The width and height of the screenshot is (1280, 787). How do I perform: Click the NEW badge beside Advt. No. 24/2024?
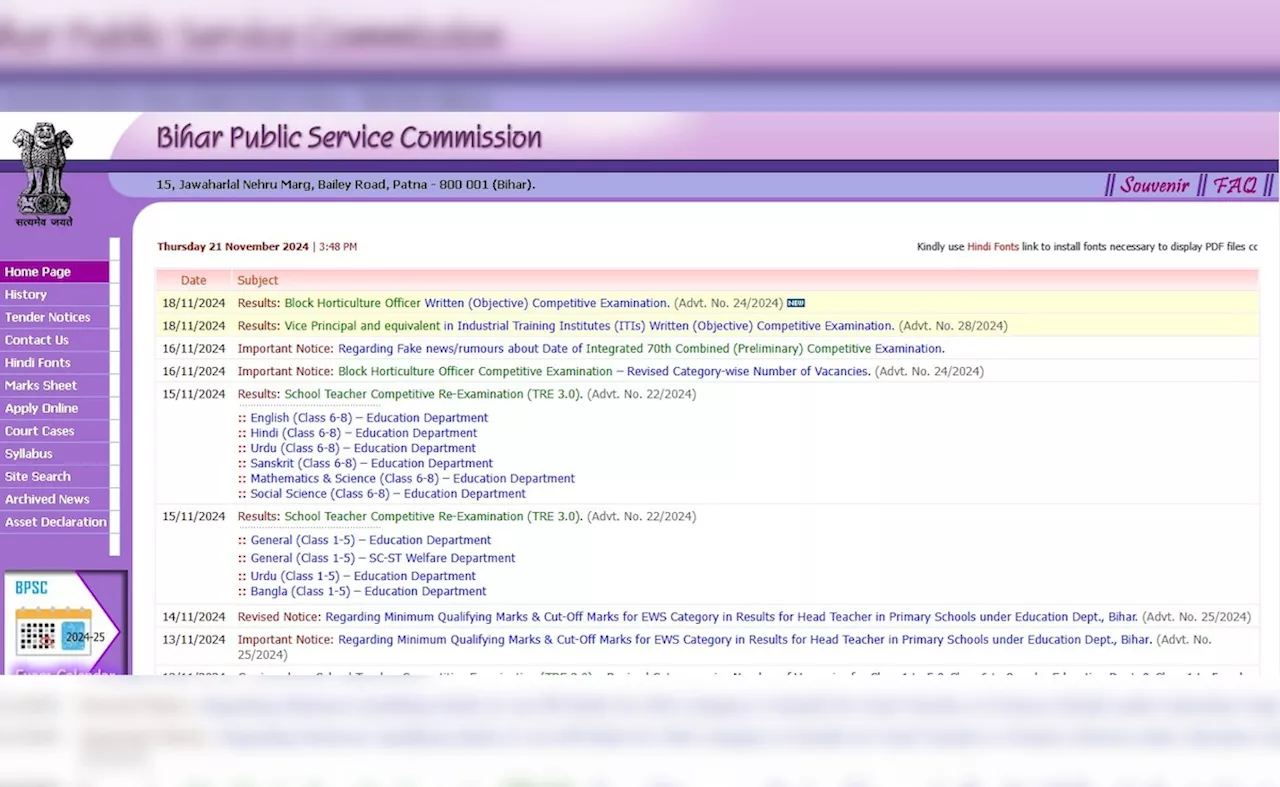[796, 303]
